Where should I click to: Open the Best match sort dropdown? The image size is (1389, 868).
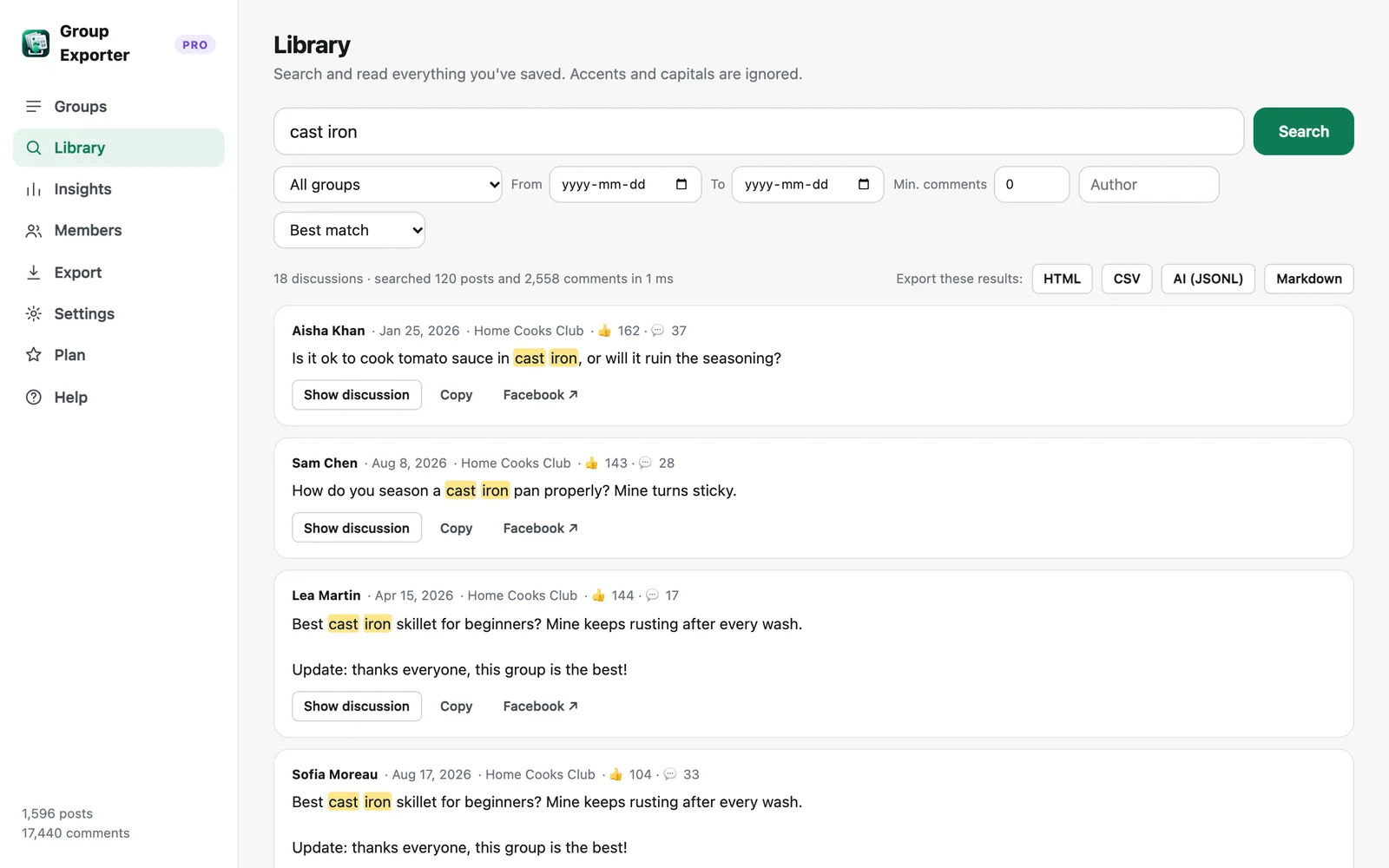(x=349, y=230)
